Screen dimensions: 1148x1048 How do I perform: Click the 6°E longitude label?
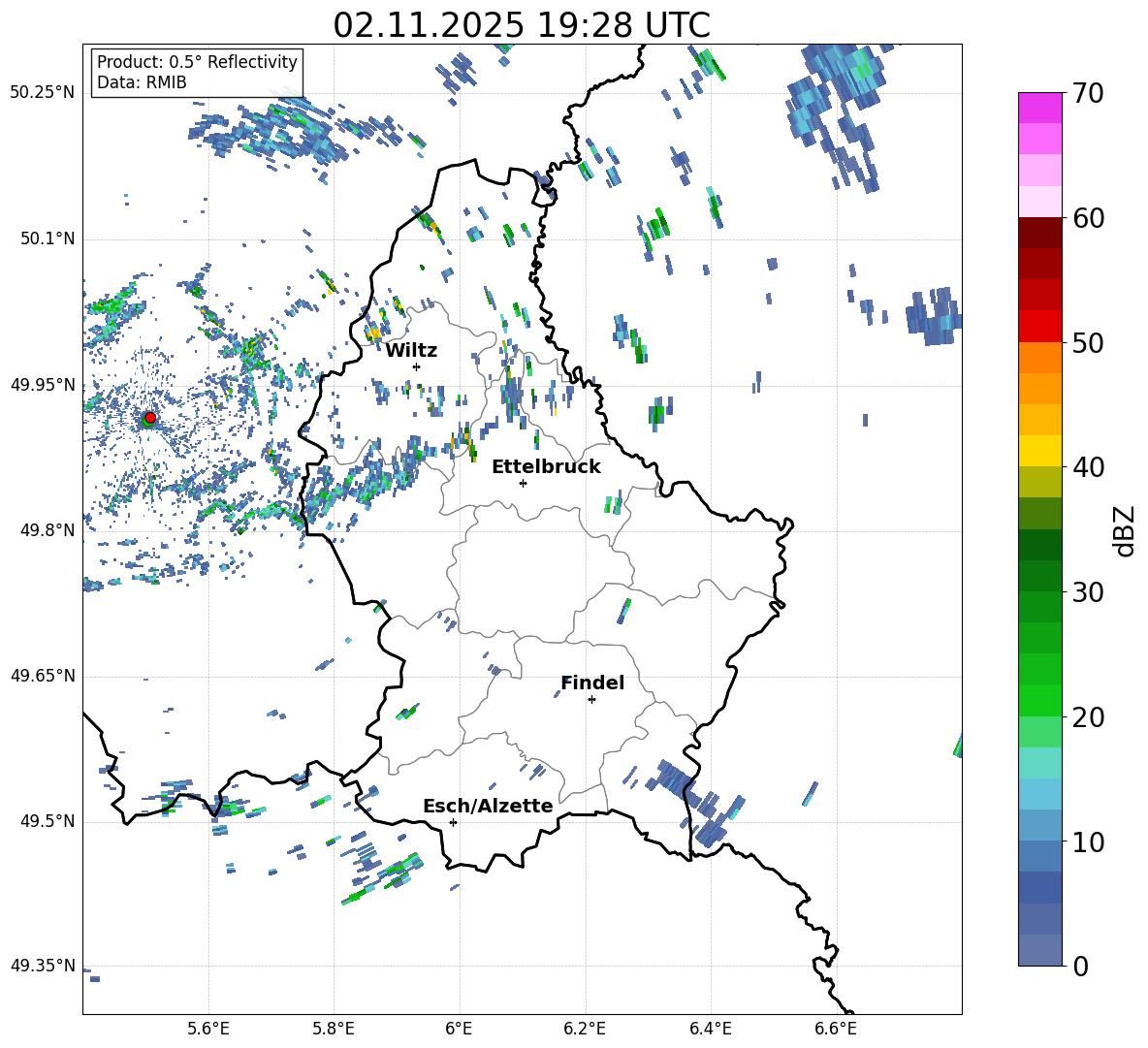[x=459, y=1029]
